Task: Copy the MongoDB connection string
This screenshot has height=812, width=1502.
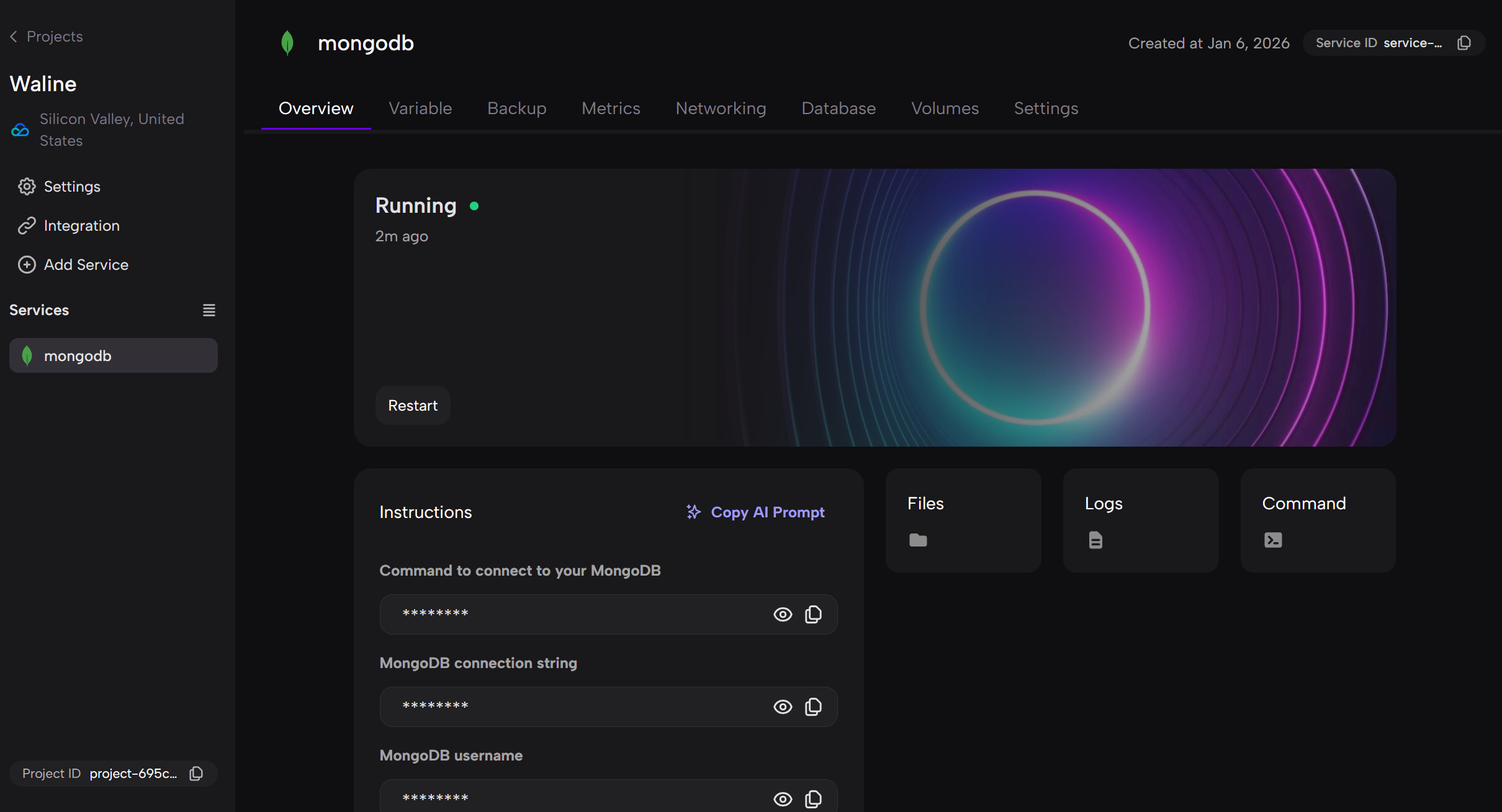Action: pyautogui.click(x=813, y=707)
